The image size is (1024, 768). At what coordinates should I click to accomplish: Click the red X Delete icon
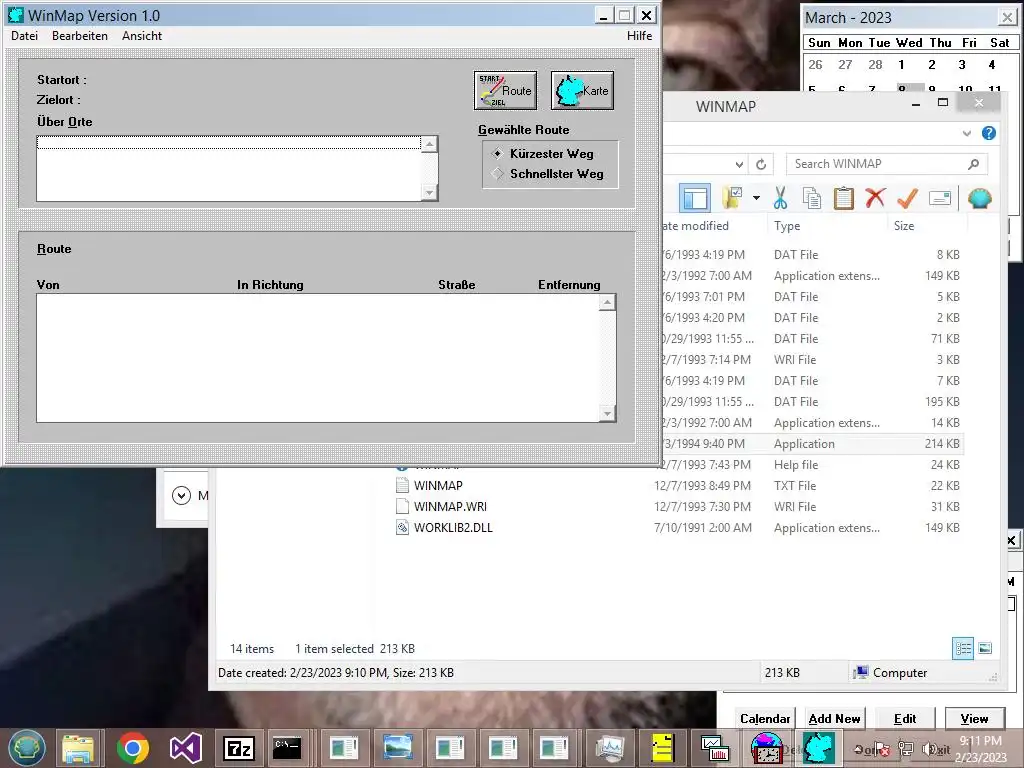875,198
